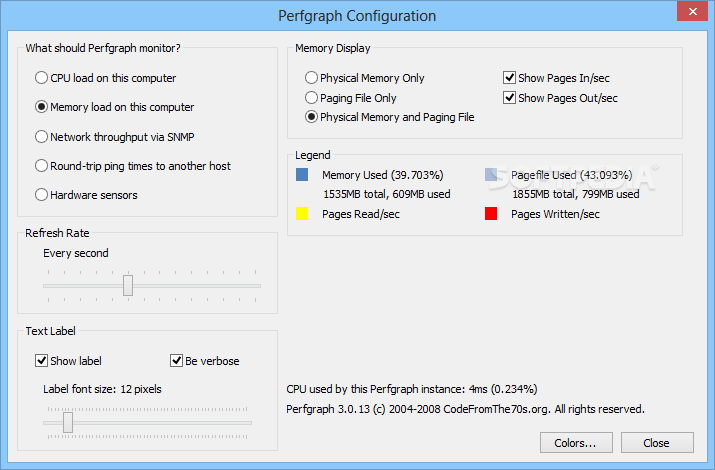Open the Colors... dialog
The height and width of the screenshot is (470, 715).
tap(576, 443)
